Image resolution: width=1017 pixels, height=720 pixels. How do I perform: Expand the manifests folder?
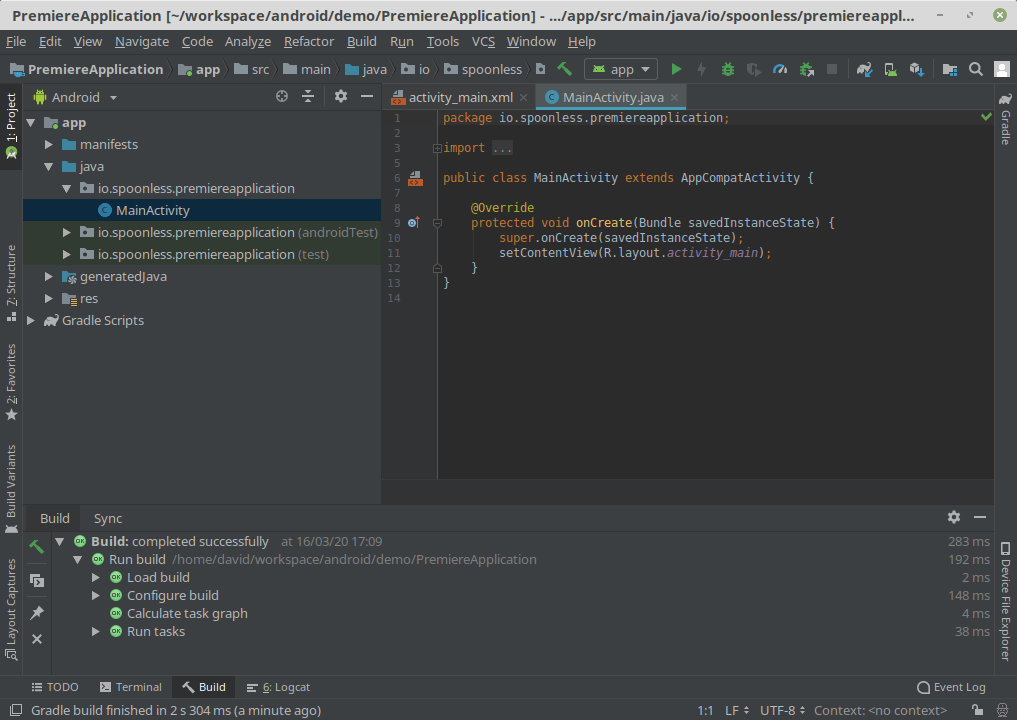coord(49,145)
